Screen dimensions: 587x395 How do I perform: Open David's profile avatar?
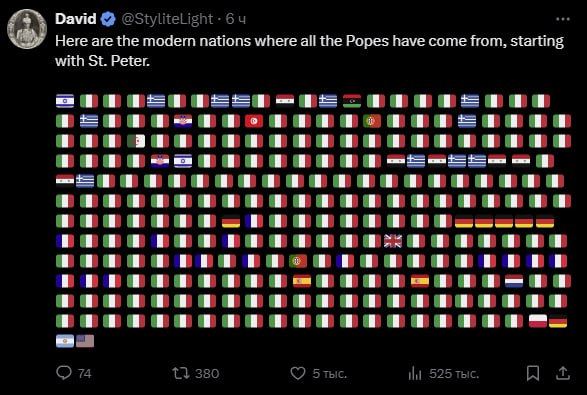[27, 29]
